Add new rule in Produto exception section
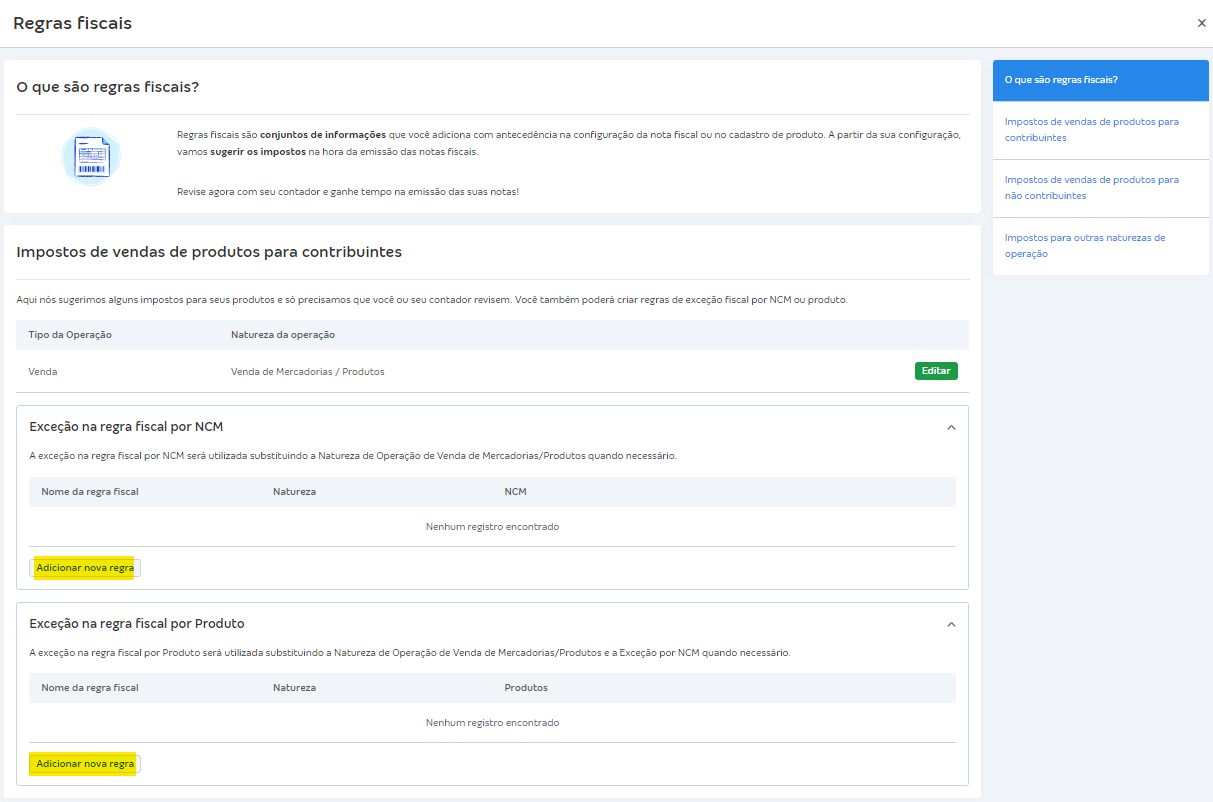1213x802 pixels. 85,764
